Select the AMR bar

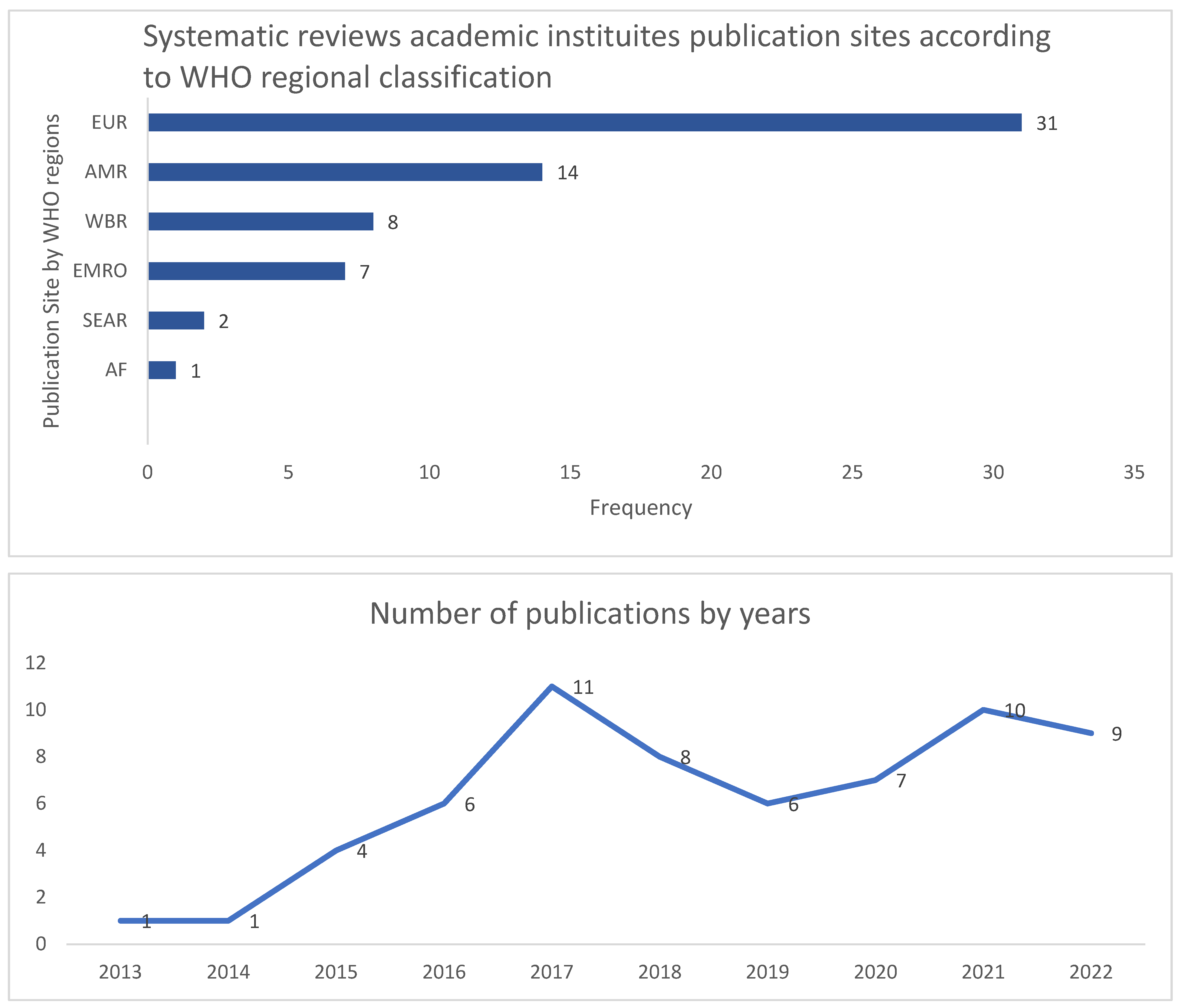[x=345, y=172]
